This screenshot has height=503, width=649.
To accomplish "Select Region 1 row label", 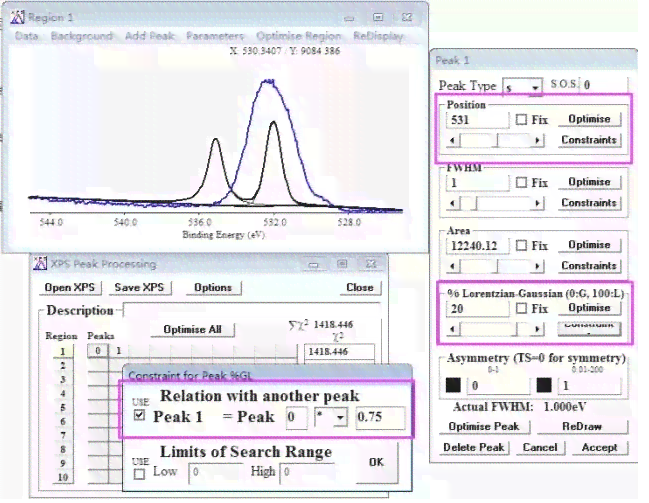I will pyautogui.click(x=63, y=351).
